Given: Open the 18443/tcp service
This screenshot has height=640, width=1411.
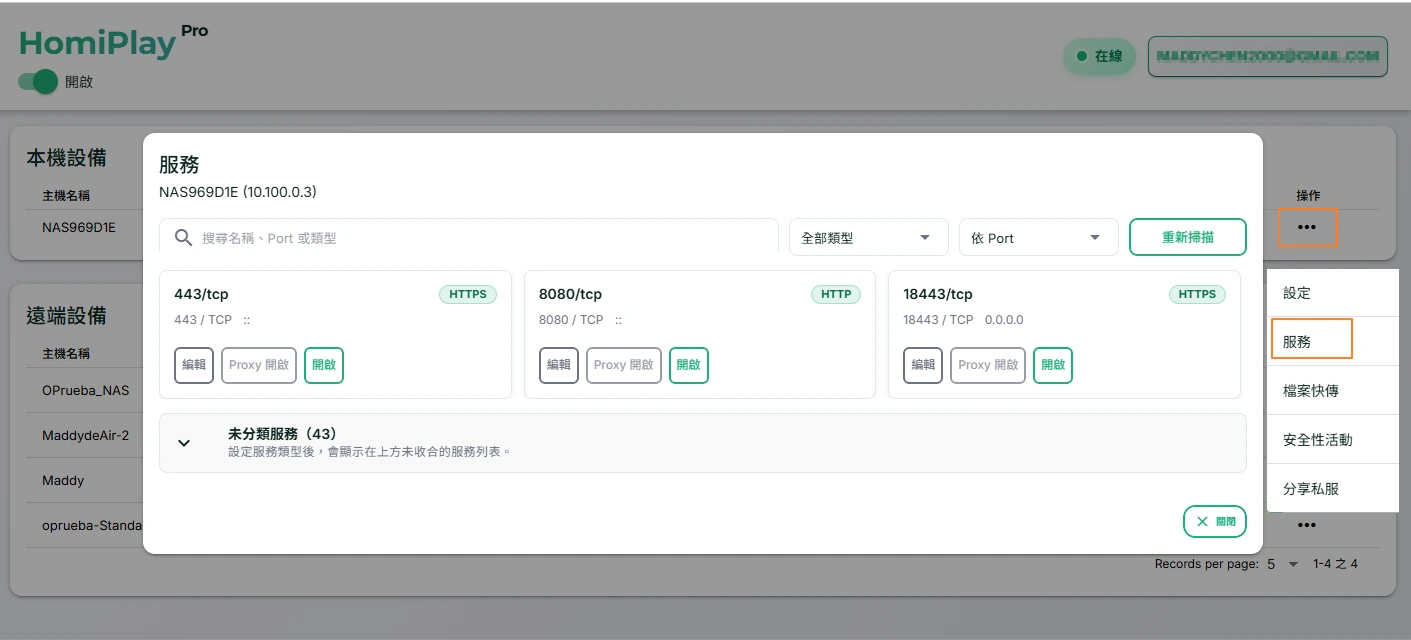Looking at the screenshot, I should pyautogui.click(x=1053, y=365).
